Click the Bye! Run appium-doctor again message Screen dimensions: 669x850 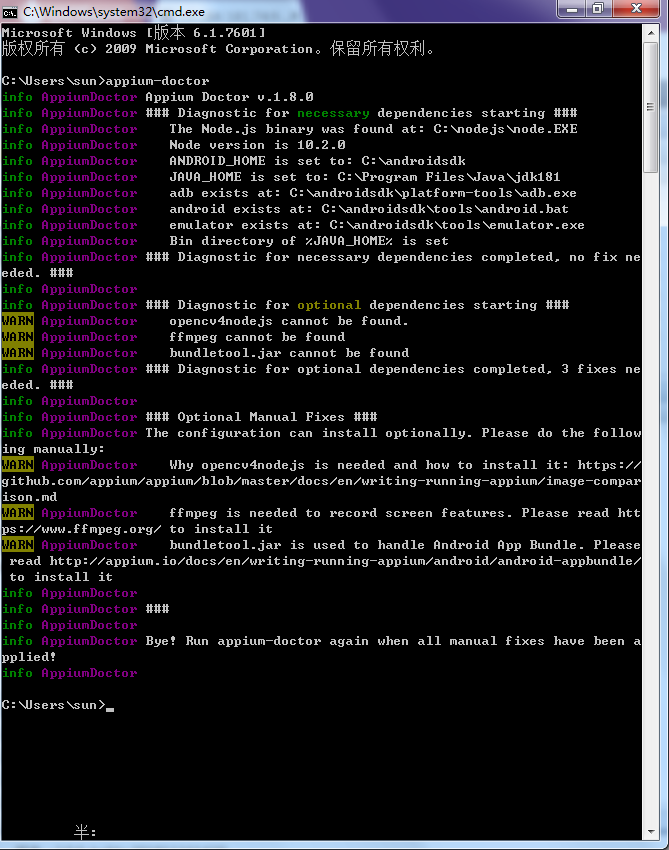(x=321, y=649)
